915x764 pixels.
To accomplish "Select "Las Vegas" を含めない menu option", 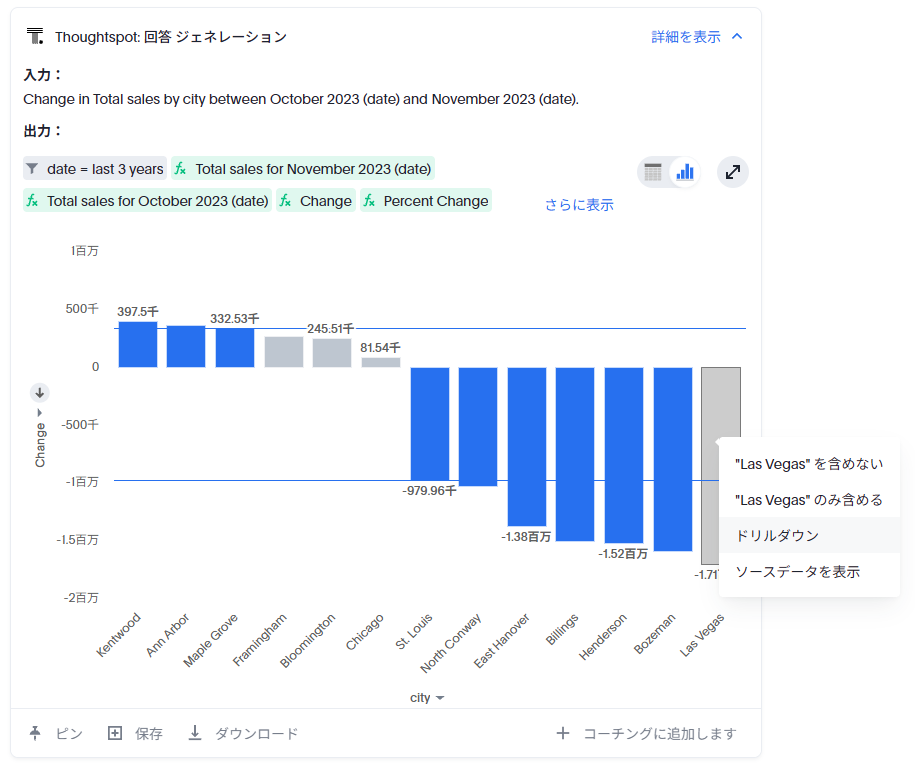I will point(808,463).
